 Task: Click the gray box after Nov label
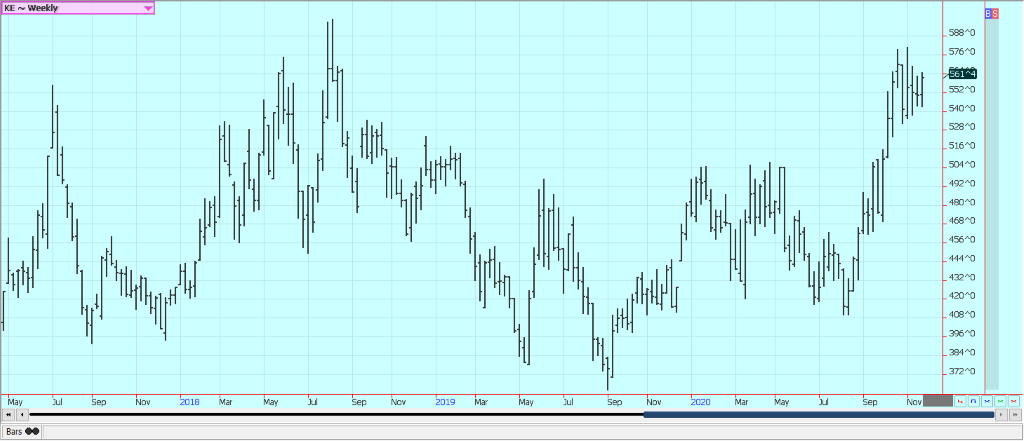[x=938, y=400]
